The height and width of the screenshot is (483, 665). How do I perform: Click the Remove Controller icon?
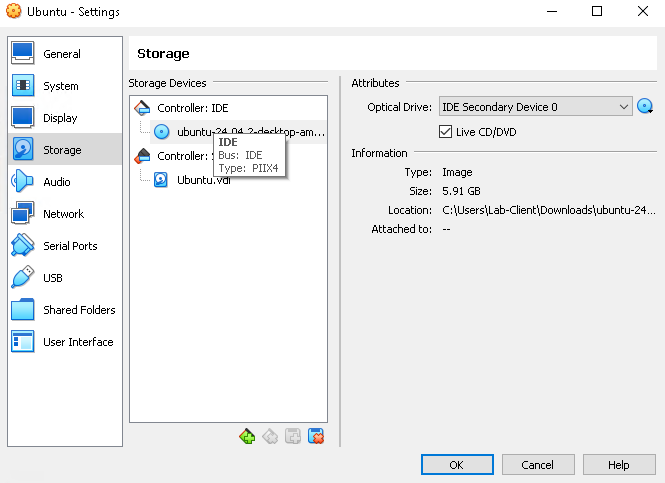point(270,436)
